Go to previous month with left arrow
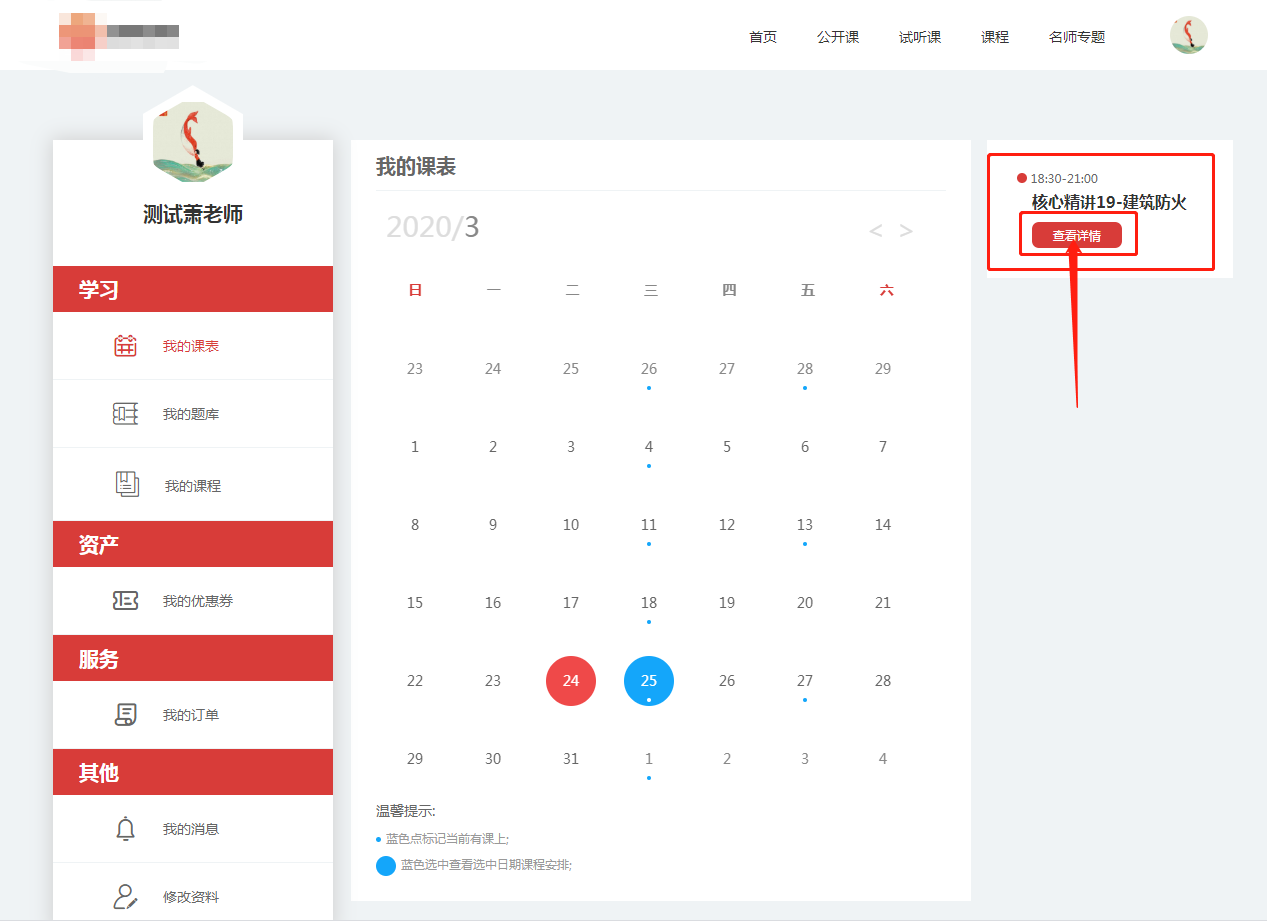The width and height of the screenshot is (1267, 921). pos(874,230)
